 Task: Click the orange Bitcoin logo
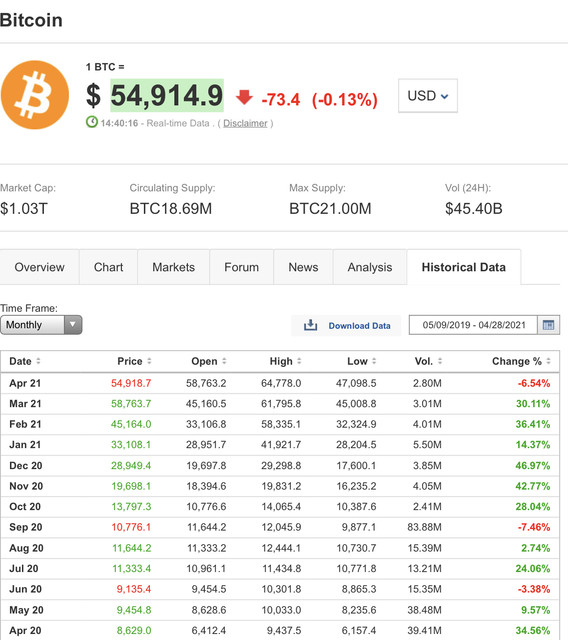35,95
